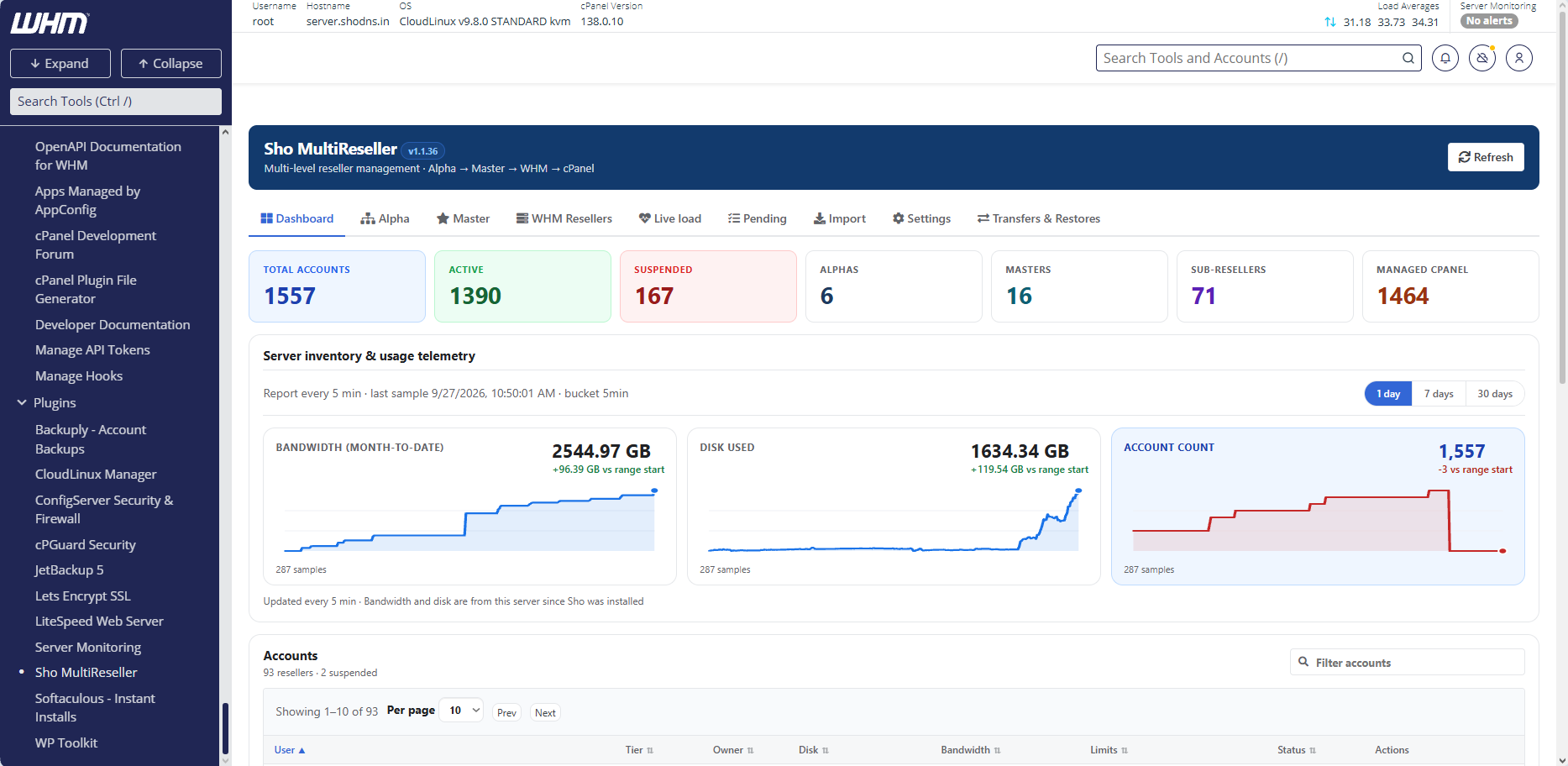1568x766 pixels.
Task: Collapse all sidebar sections
Action: [x=170, y=63]
